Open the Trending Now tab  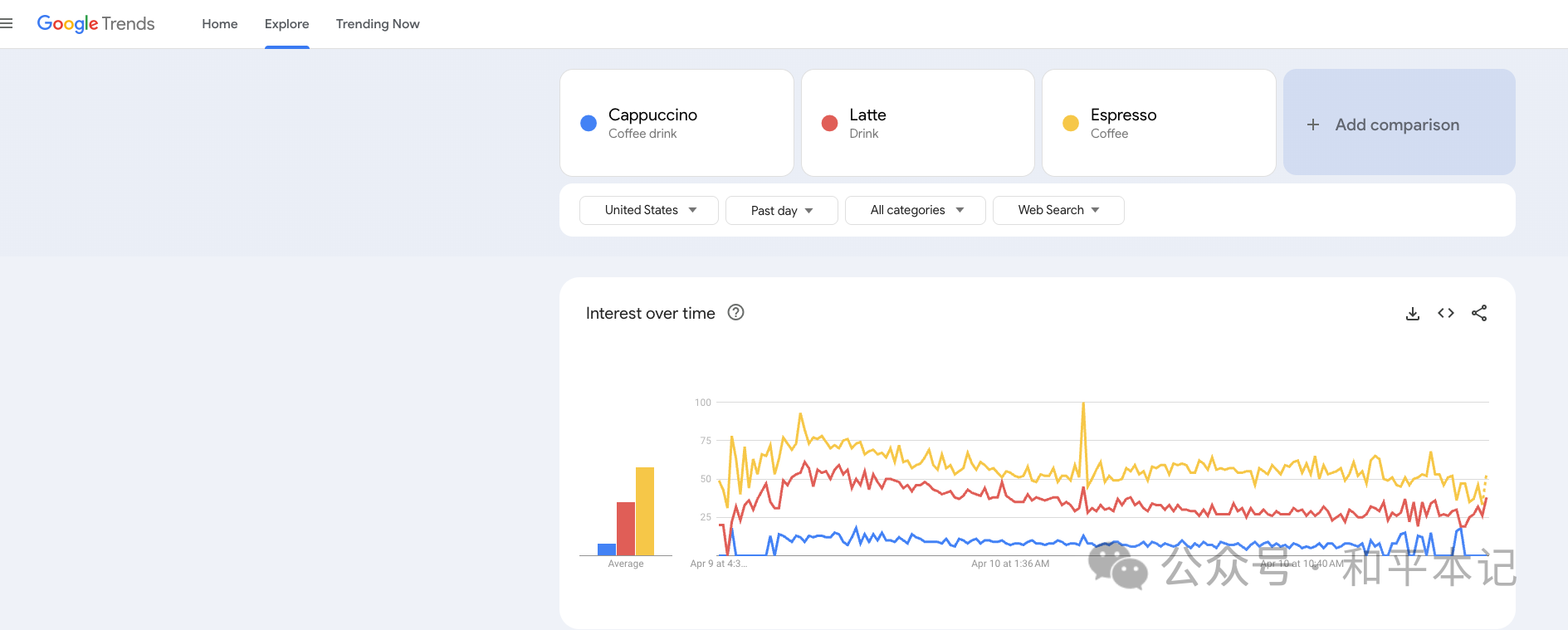[x=378, y=24]
